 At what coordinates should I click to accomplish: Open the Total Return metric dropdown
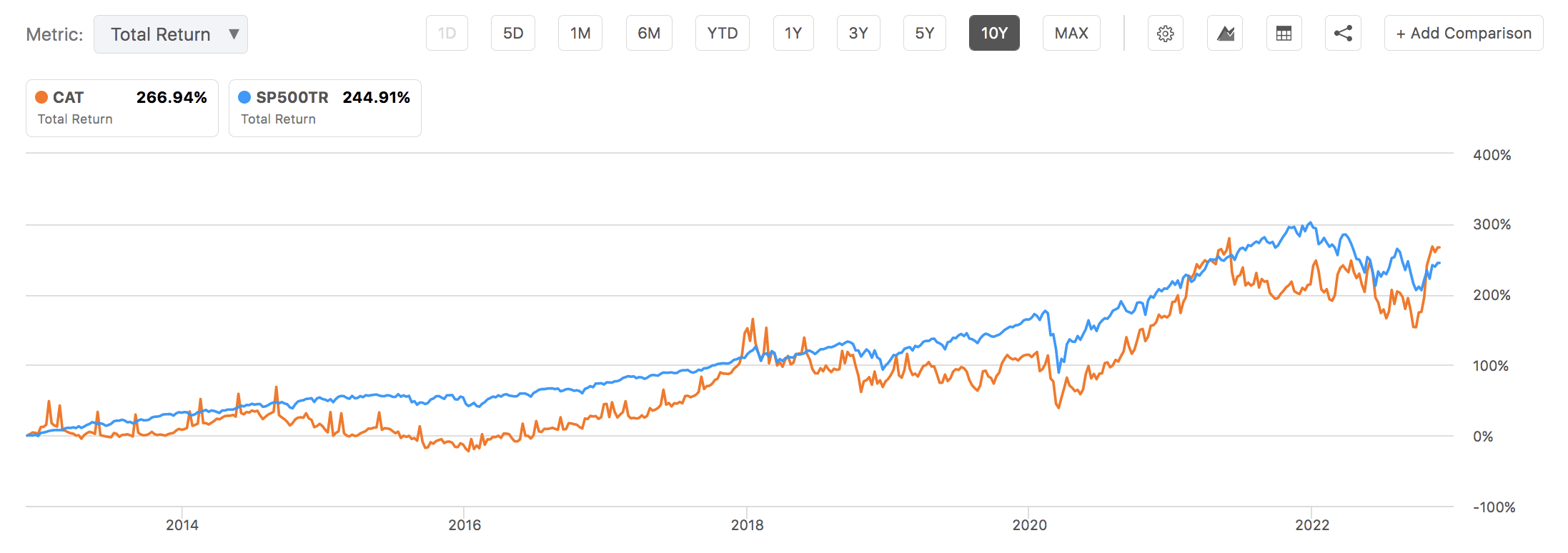coord(171,34)
